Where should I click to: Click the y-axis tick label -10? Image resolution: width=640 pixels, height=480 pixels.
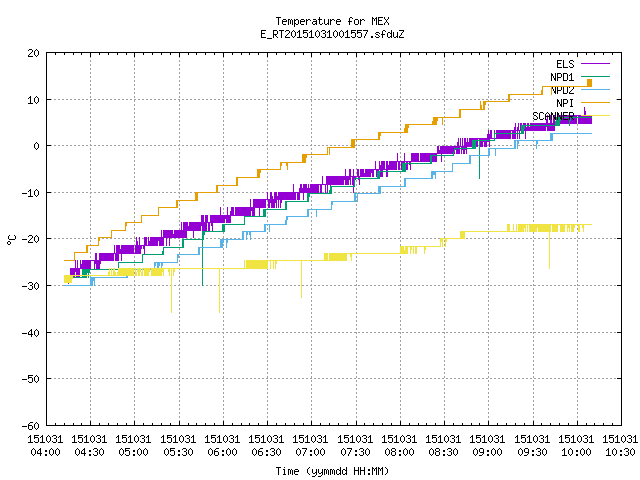(x=31, y=193)
